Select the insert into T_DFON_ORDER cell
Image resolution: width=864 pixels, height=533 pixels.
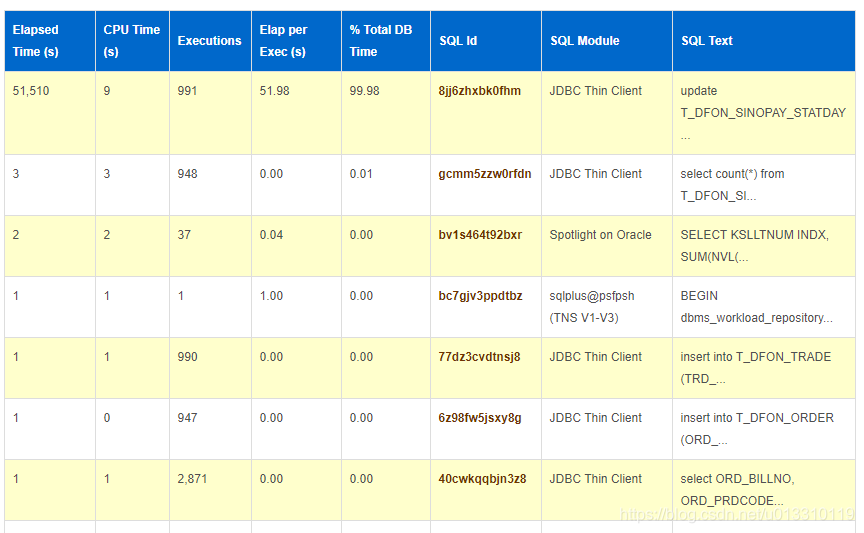pos(764,429)
